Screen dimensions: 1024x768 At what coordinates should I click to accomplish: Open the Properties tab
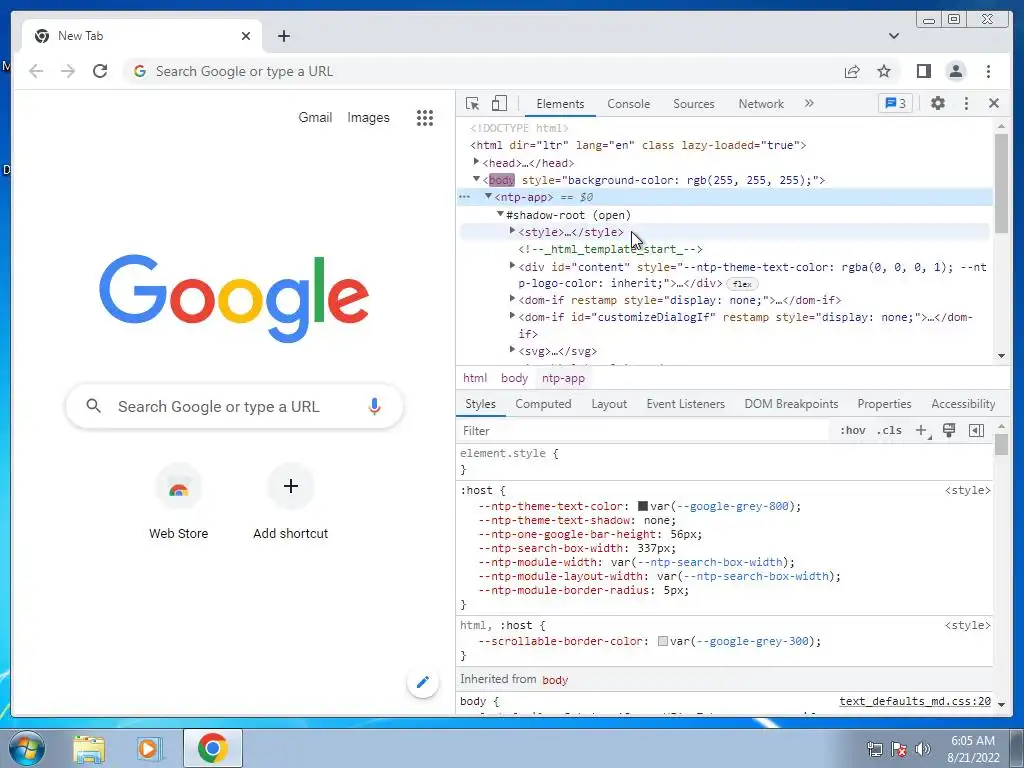coord(884,404)
